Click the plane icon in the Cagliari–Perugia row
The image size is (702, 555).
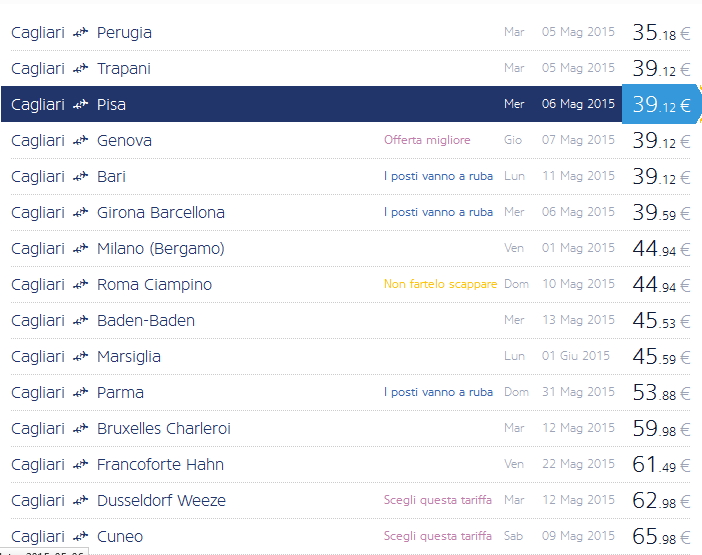(81, 33)
